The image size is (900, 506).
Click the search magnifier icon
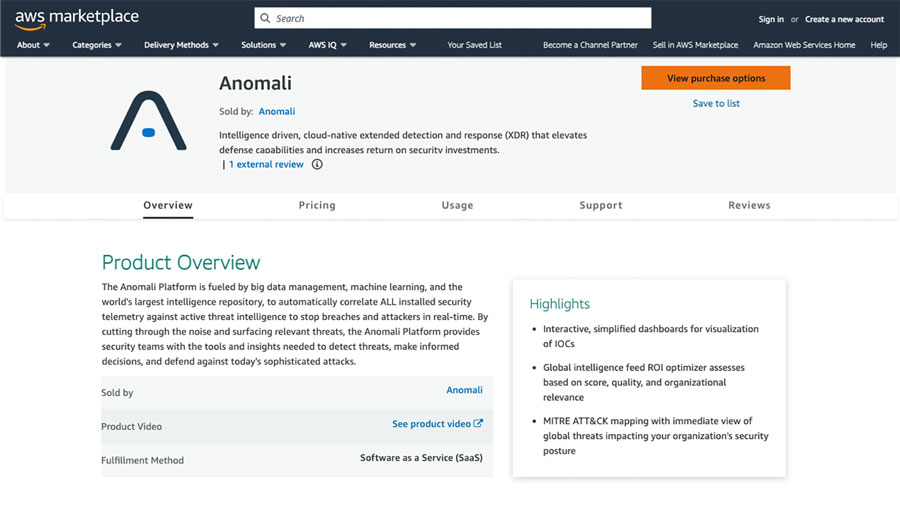[265, 18]
